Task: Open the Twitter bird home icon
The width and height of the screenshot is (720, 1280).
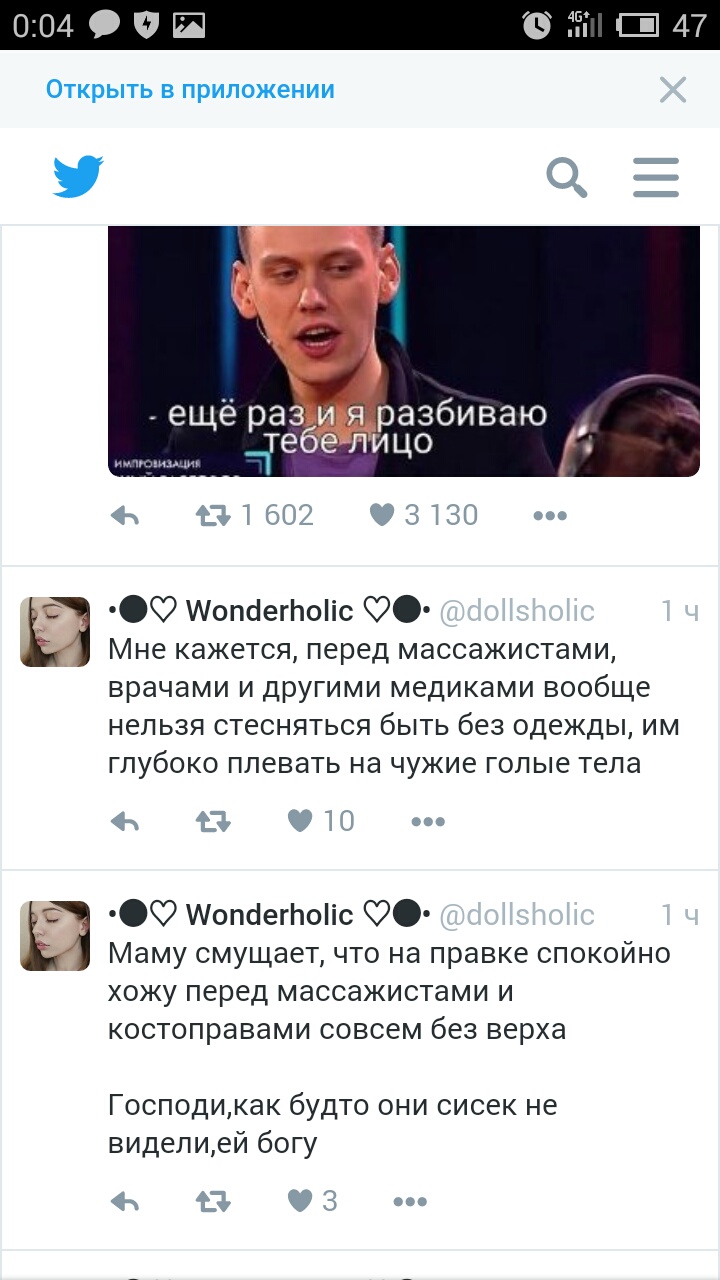Action: pyautogui.click(x=78, y=177)
